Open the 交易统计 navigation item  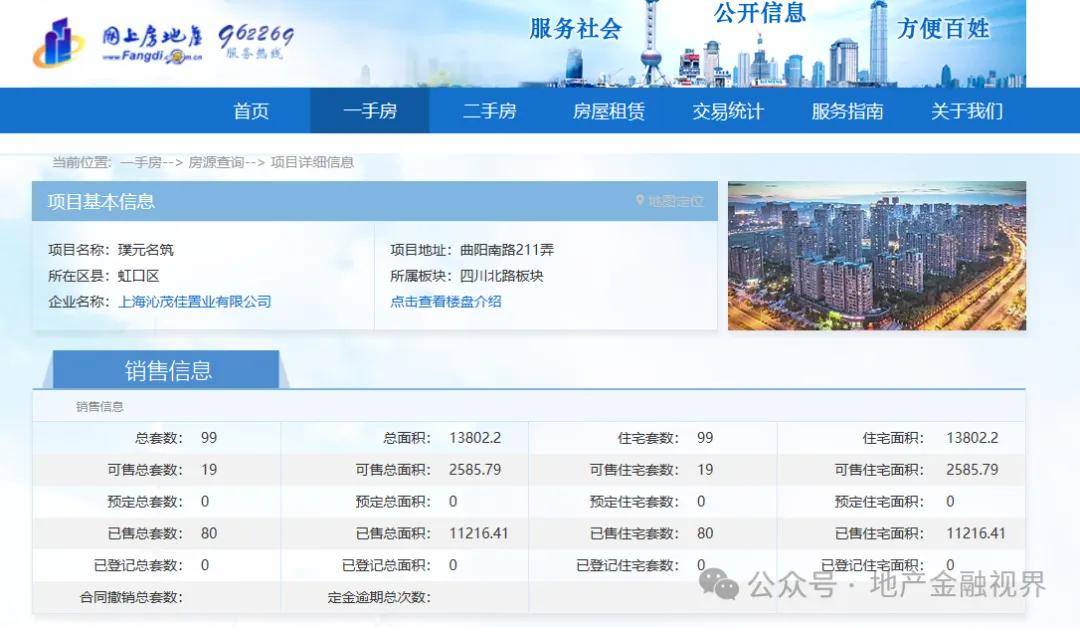(x=727, y=111)
